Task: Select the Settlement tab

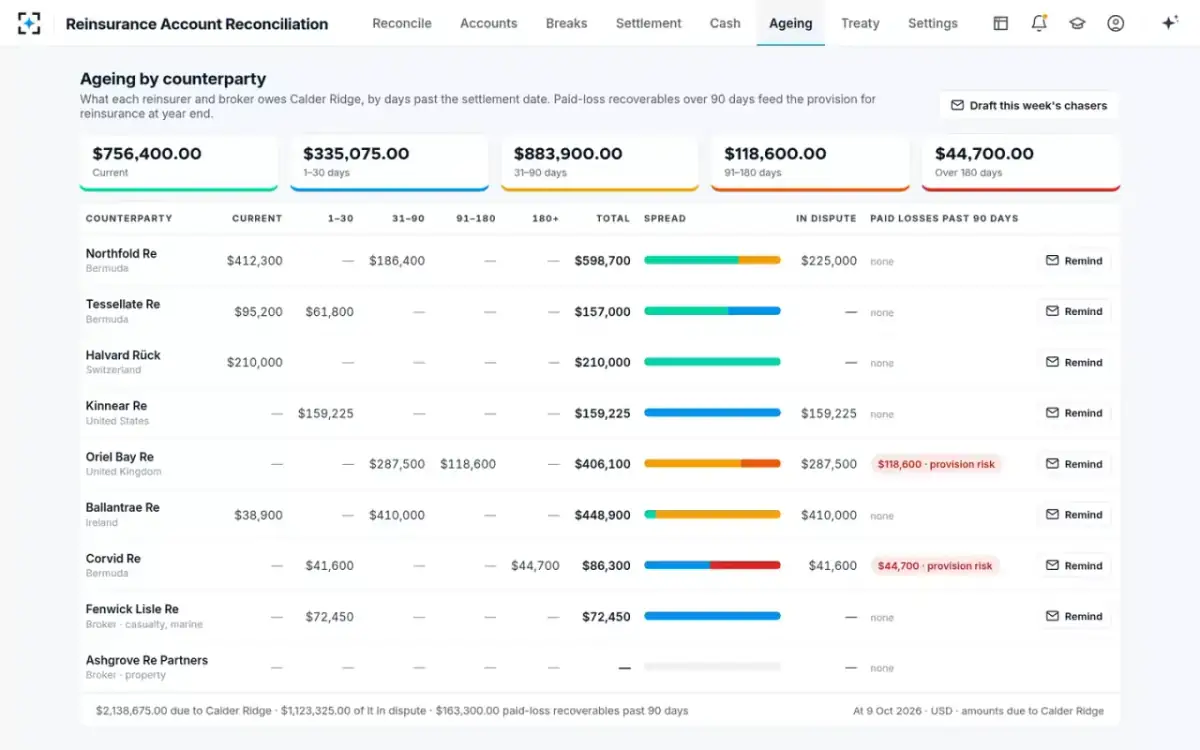Action: click(649, 23)
